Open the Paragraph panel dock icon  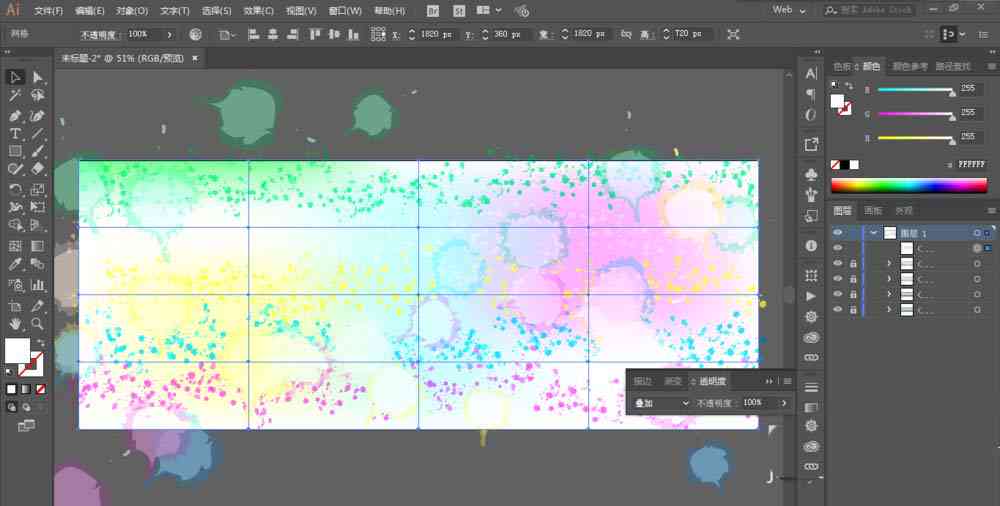pyautogui.click(x=811, y=95)
